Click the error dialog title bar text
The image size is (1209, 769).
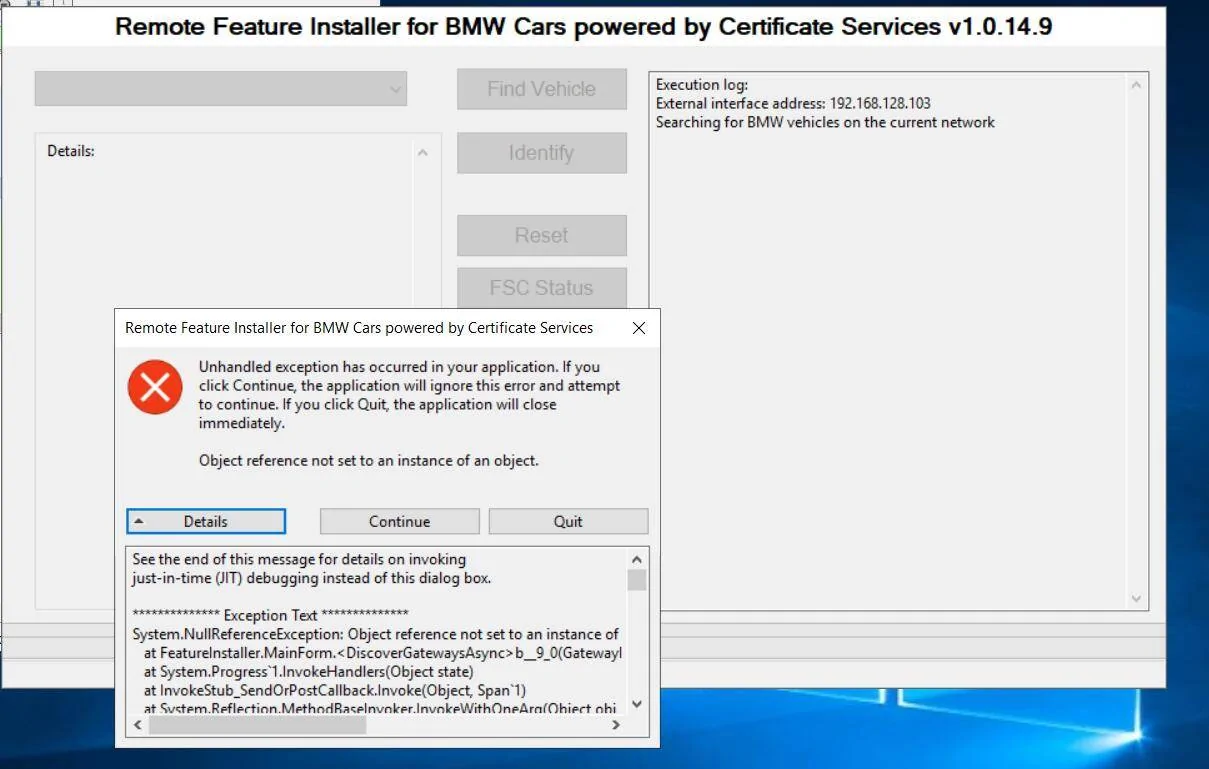pyautogui.click(x=359, y=328)
